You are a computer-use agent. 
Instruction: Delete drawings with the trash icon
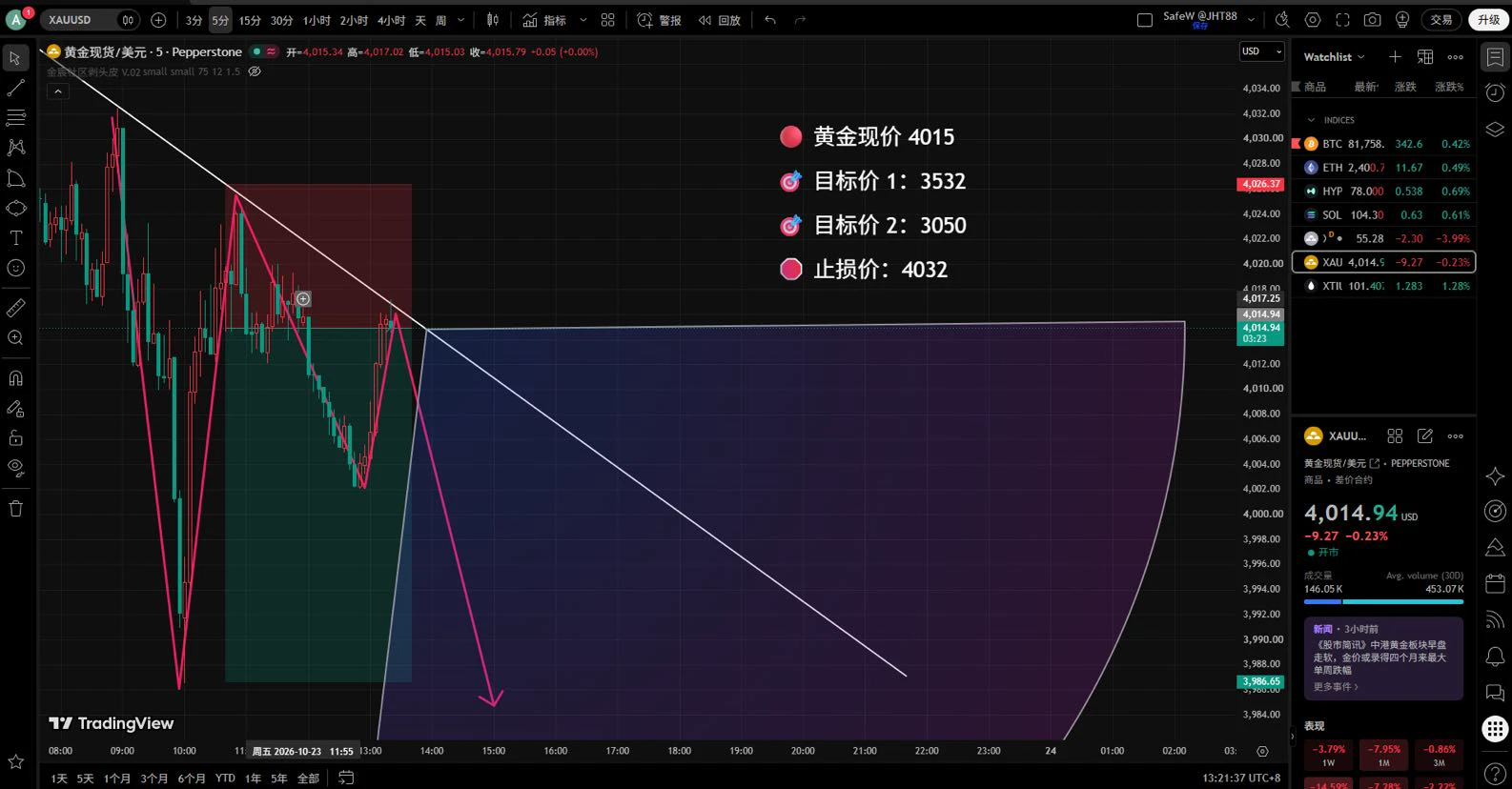(x=16, y=508)
